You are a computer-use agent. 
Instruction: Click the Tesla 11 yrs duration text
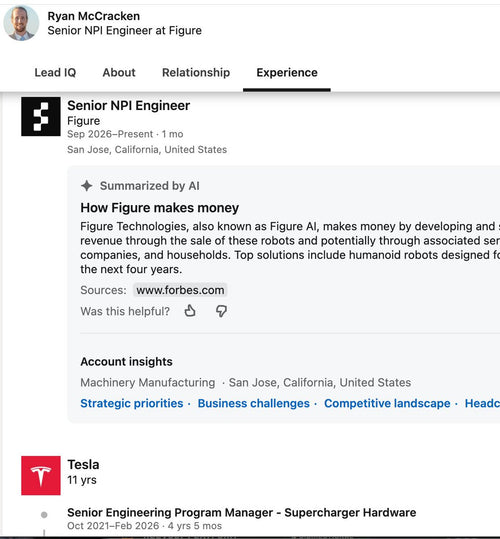(82, 480)
